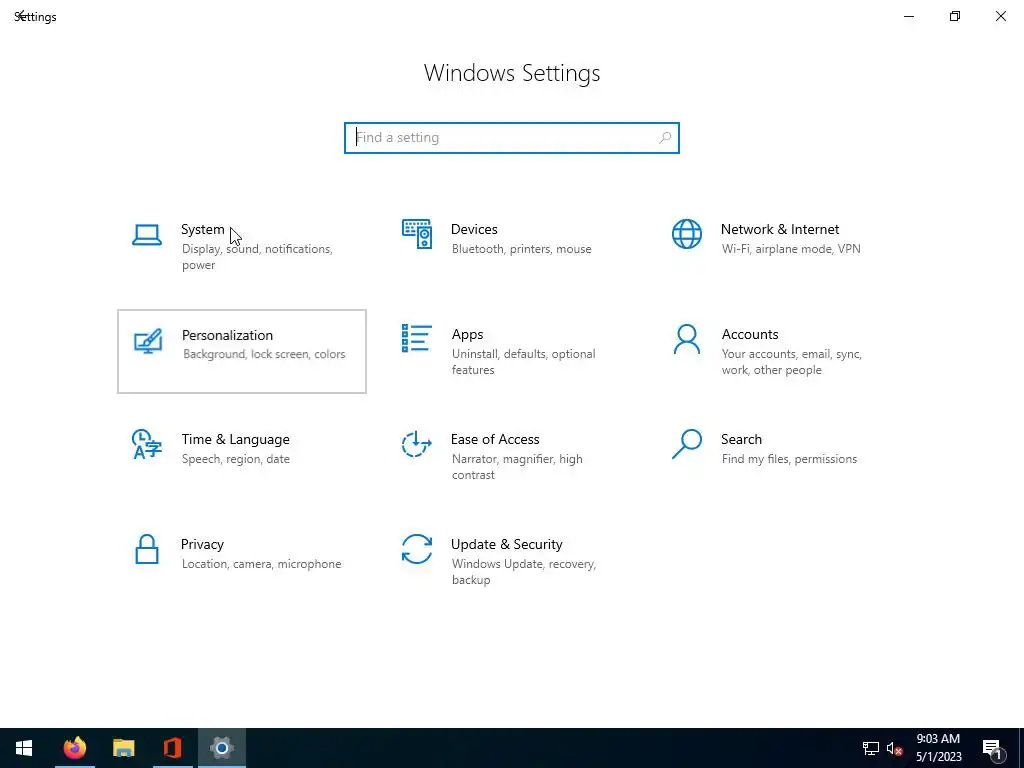Minimize the Settings window
This screenshot has height=768, width=1024.
click(x=909, y=16)
